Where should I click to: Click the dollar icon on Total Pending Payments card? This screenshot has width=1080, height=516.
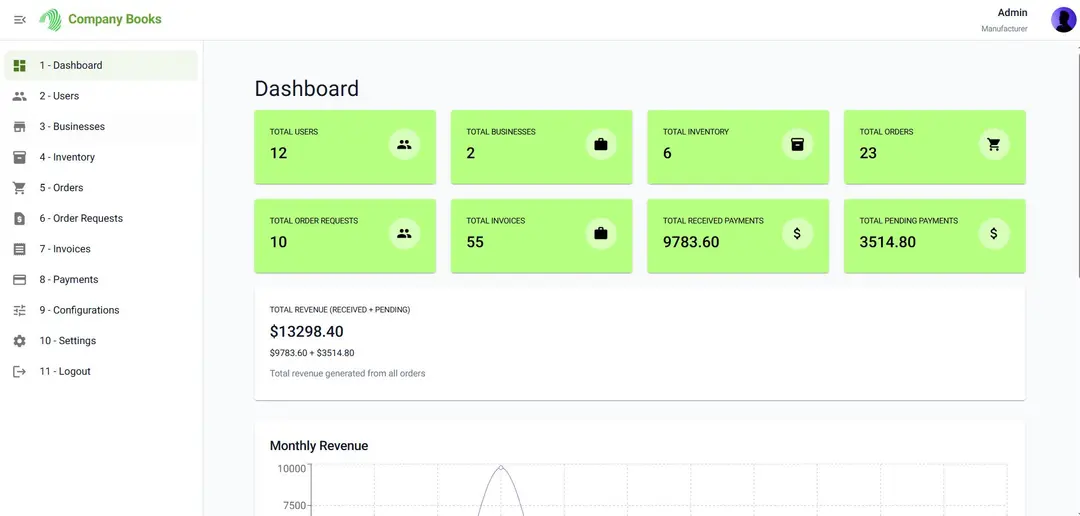(994, 234)
